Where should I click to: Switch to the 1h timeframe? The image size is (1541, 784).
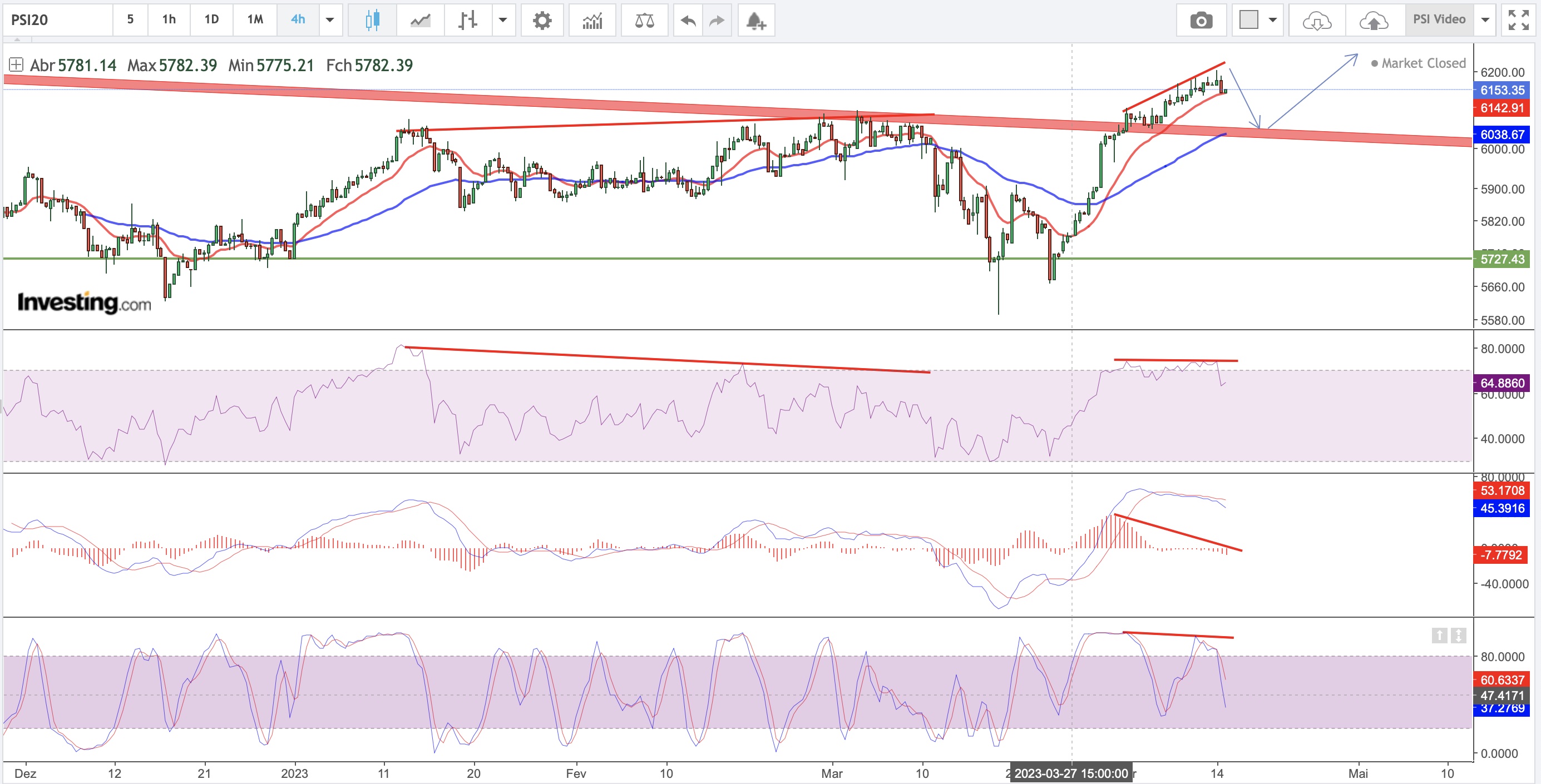[x=169, y=19]
